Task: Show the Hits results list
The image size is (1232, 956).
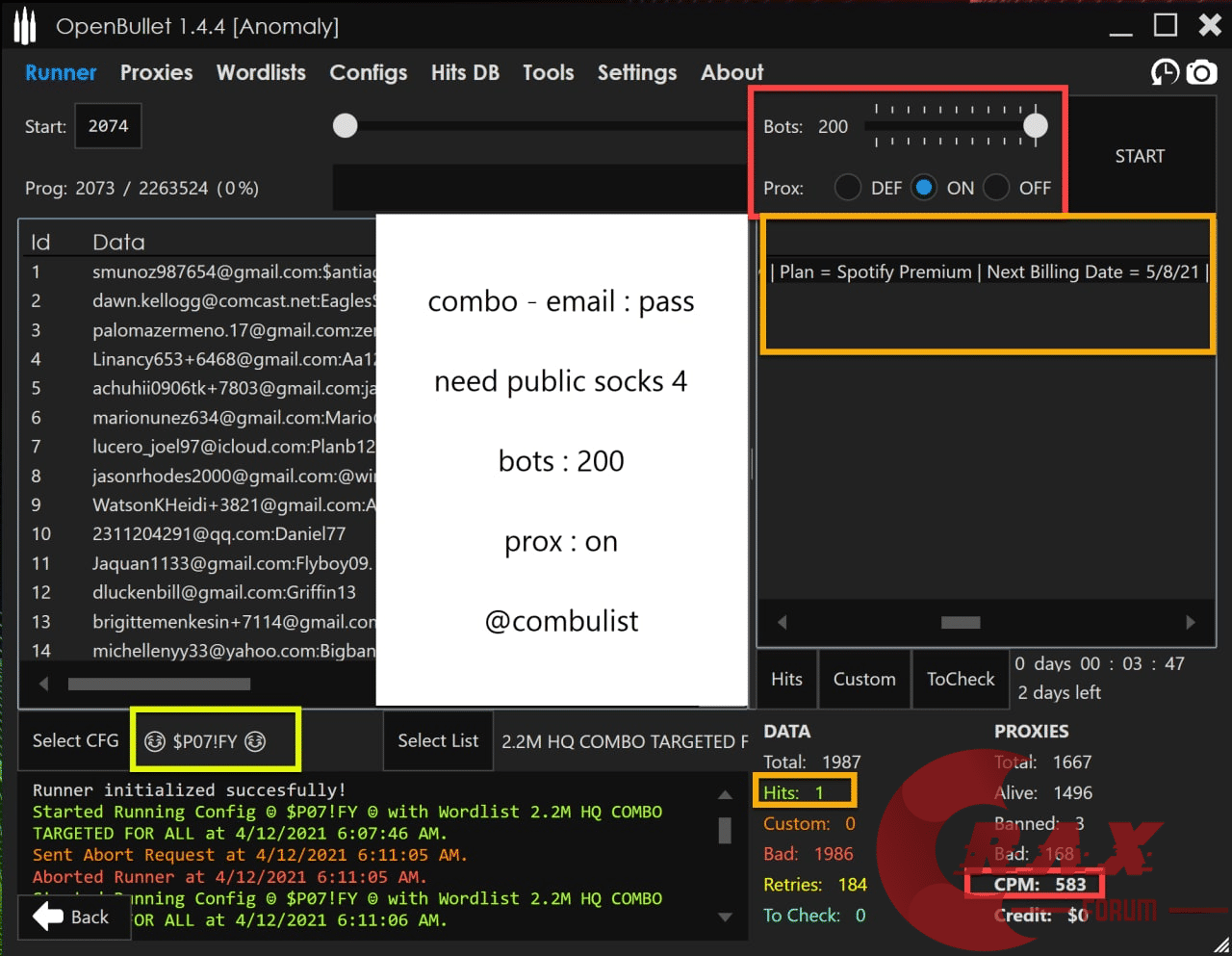Action: (x=786, y=679)
